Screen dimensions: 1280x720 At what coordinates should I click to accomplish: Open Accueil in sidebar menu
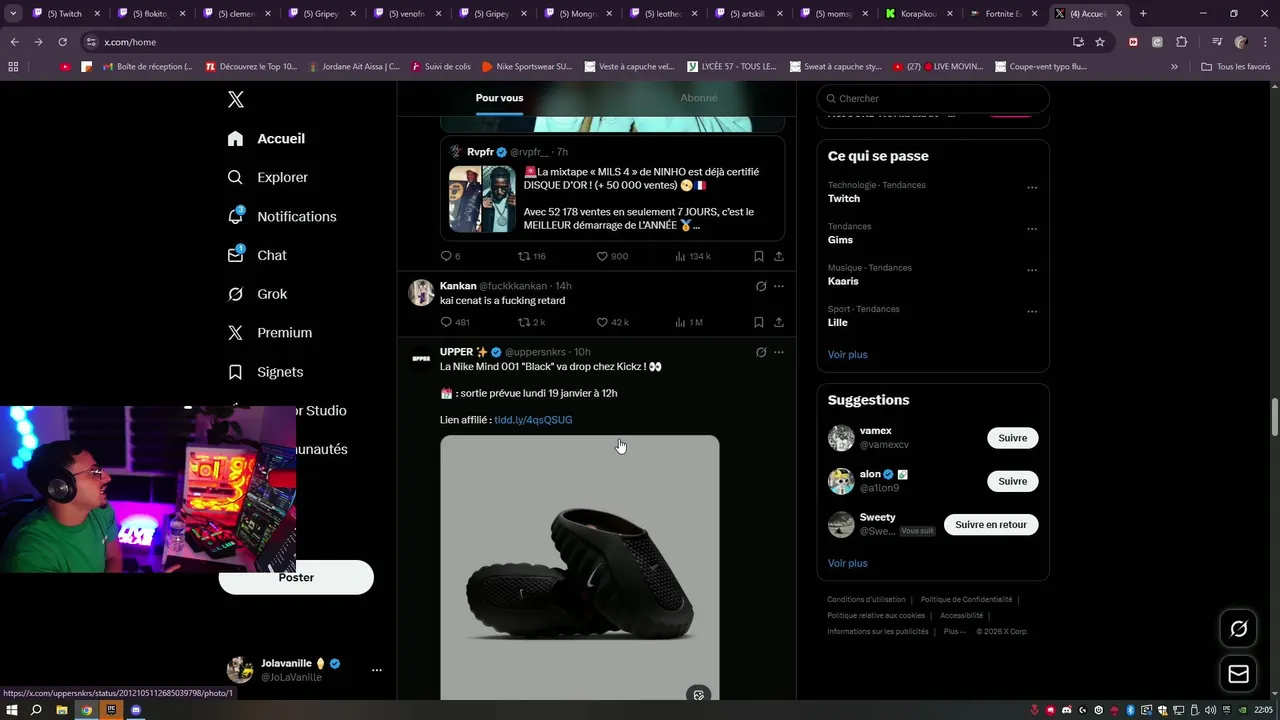(266, 139)
